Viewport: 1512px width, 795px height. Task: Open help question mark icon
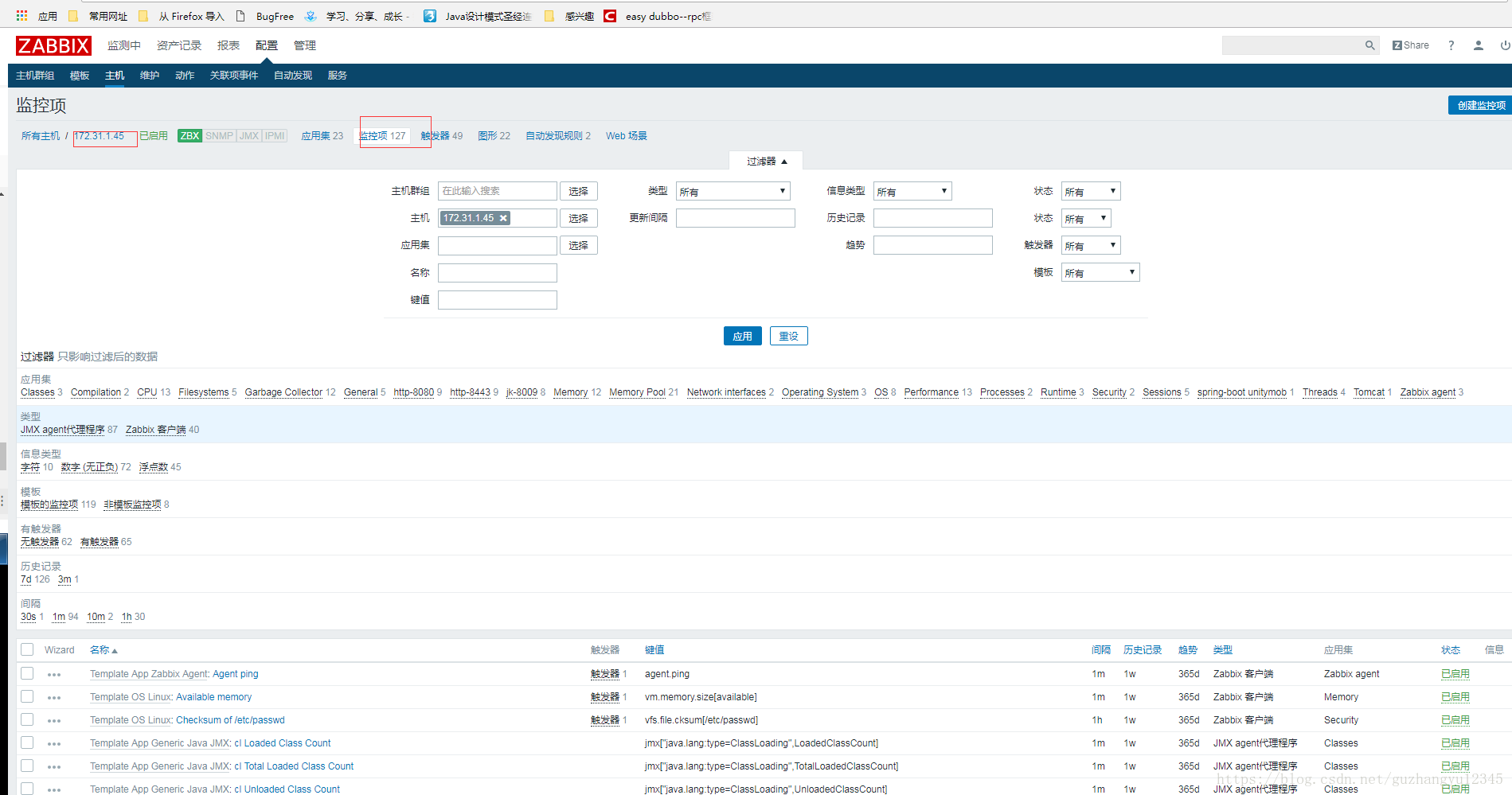[1451, 45]
